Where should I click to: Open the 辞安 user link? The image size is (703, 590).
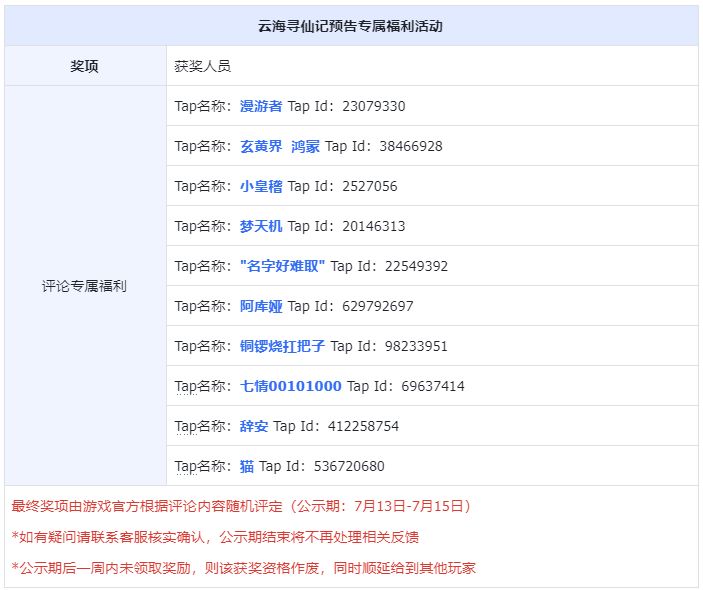click(254, 426)
